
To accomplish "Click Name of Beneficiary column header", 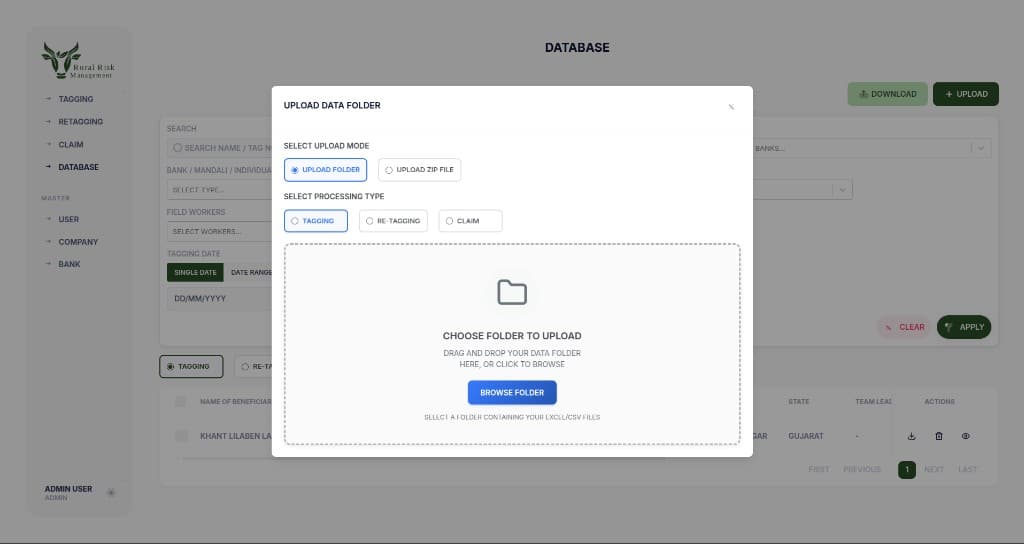I will (x=236, y=402).
